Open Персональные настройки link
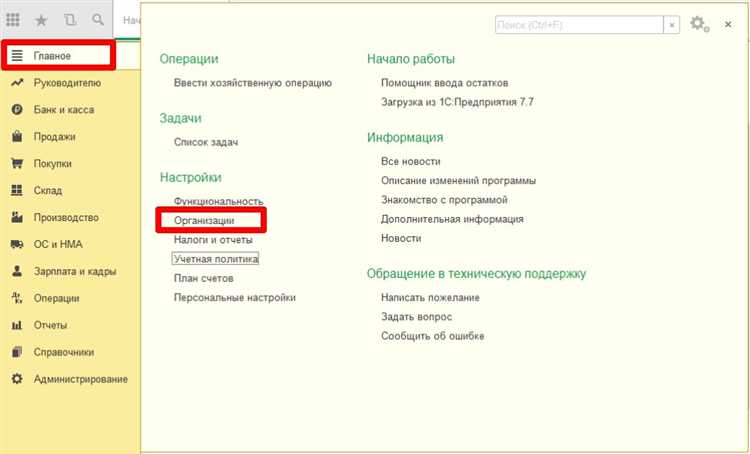This screenshot has height=454, width=750. click(234, 298)
